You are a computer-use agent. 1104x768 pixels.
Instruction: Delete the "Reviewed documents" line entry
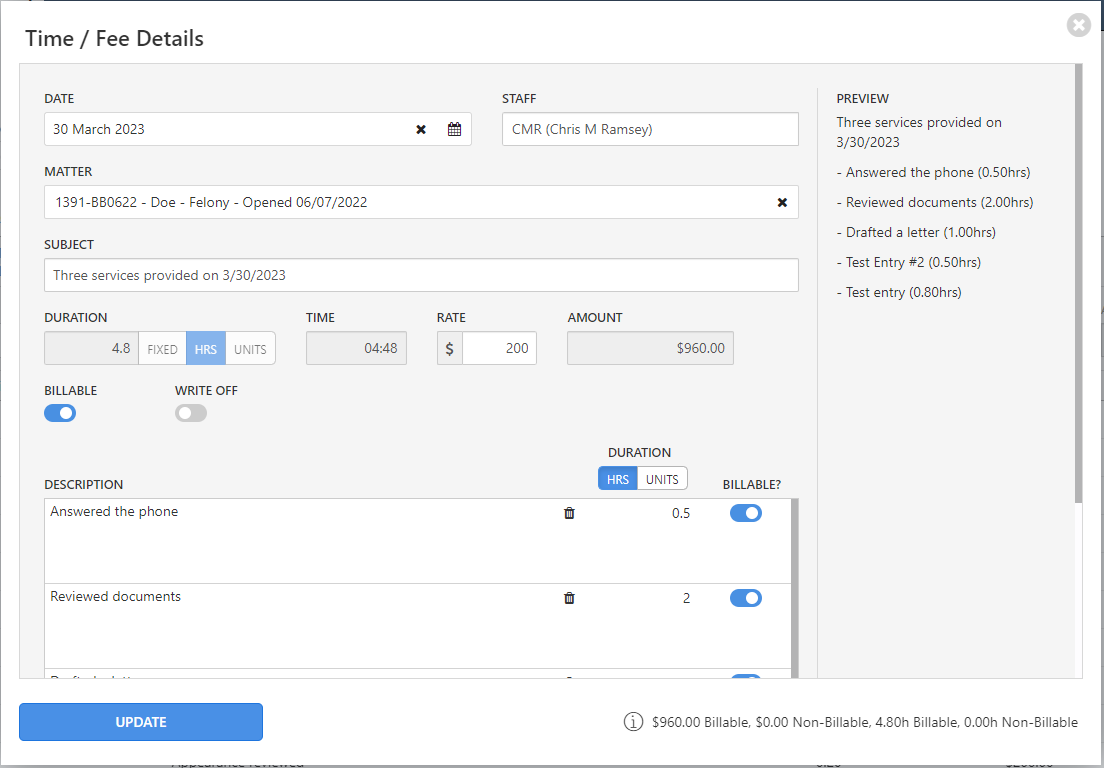(x=568, y=597)
